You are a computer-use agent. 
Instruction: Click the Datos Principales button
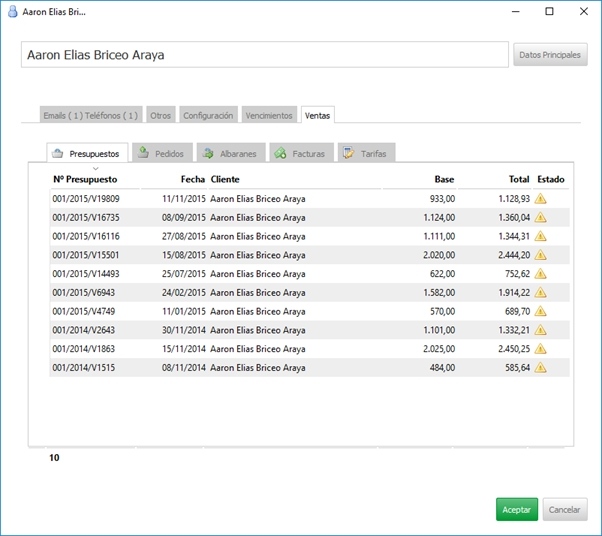point(550,55)
